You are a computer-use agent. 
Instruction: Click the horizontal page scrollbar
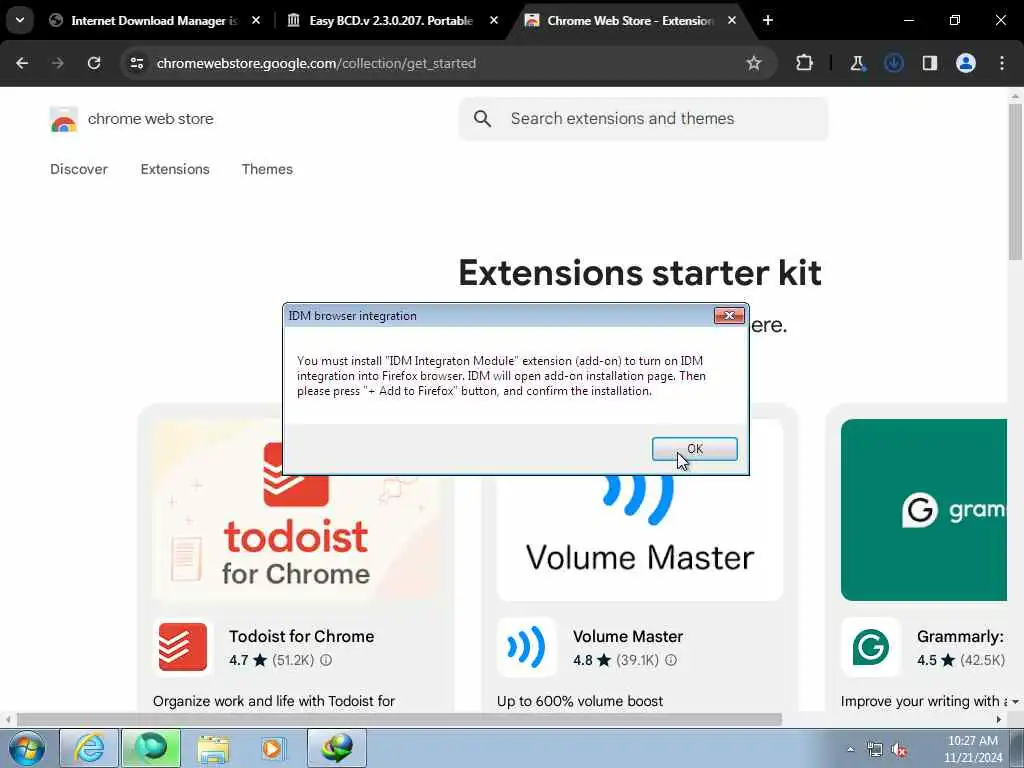400,720
